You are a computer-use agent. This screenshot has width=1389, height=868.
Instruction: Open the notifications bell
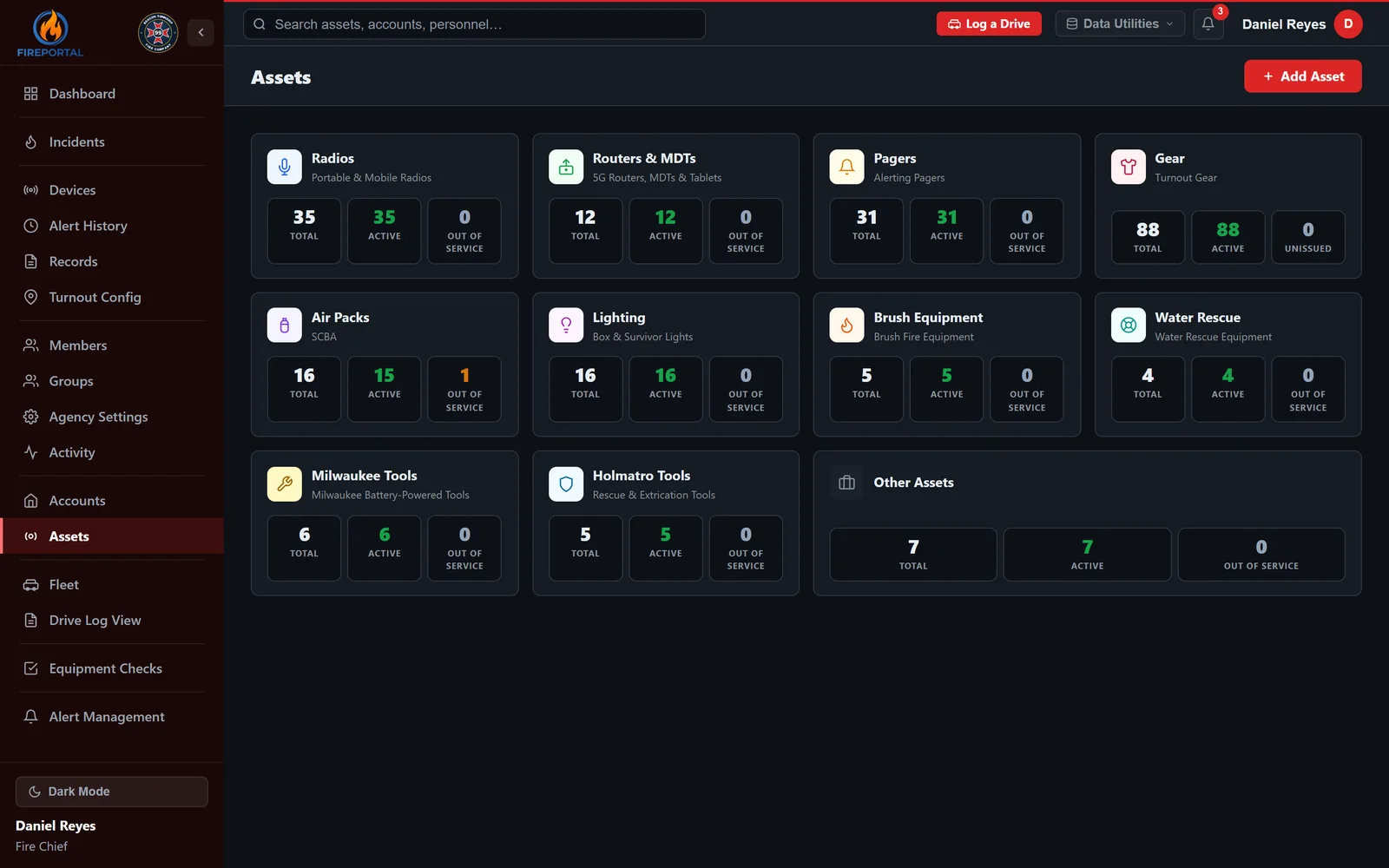[x=1208, y=23]
